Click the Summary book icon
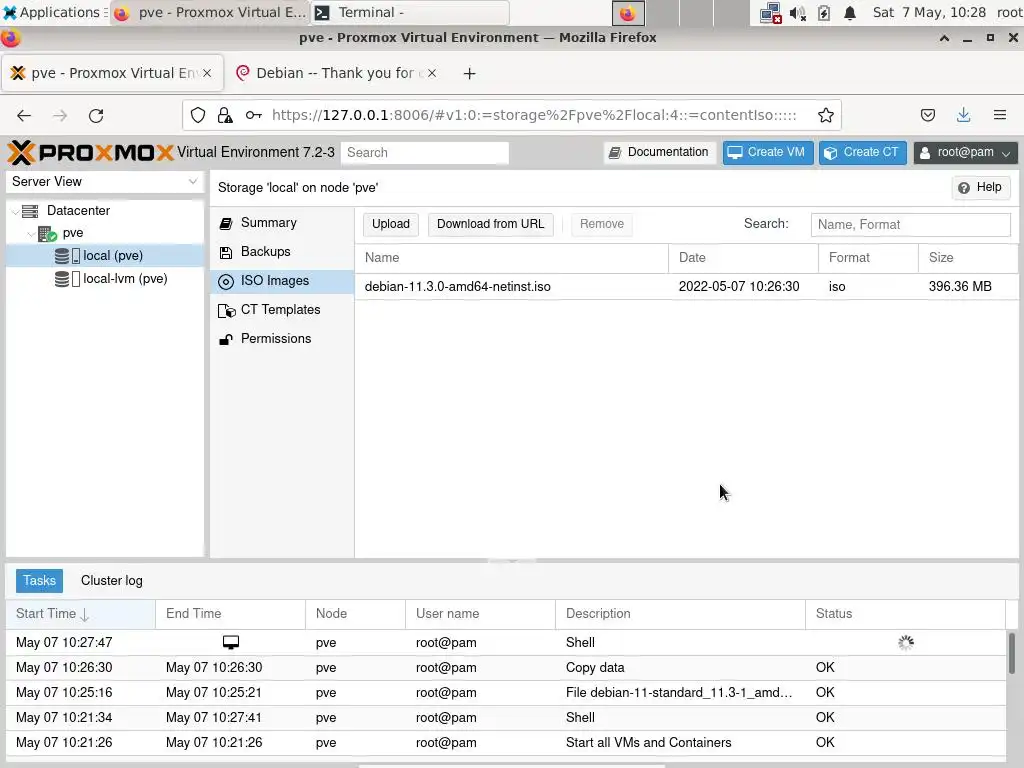Image resolution: width=1024 pixels, height=768 pixels. pyautogui.click(x=226, y=223)
